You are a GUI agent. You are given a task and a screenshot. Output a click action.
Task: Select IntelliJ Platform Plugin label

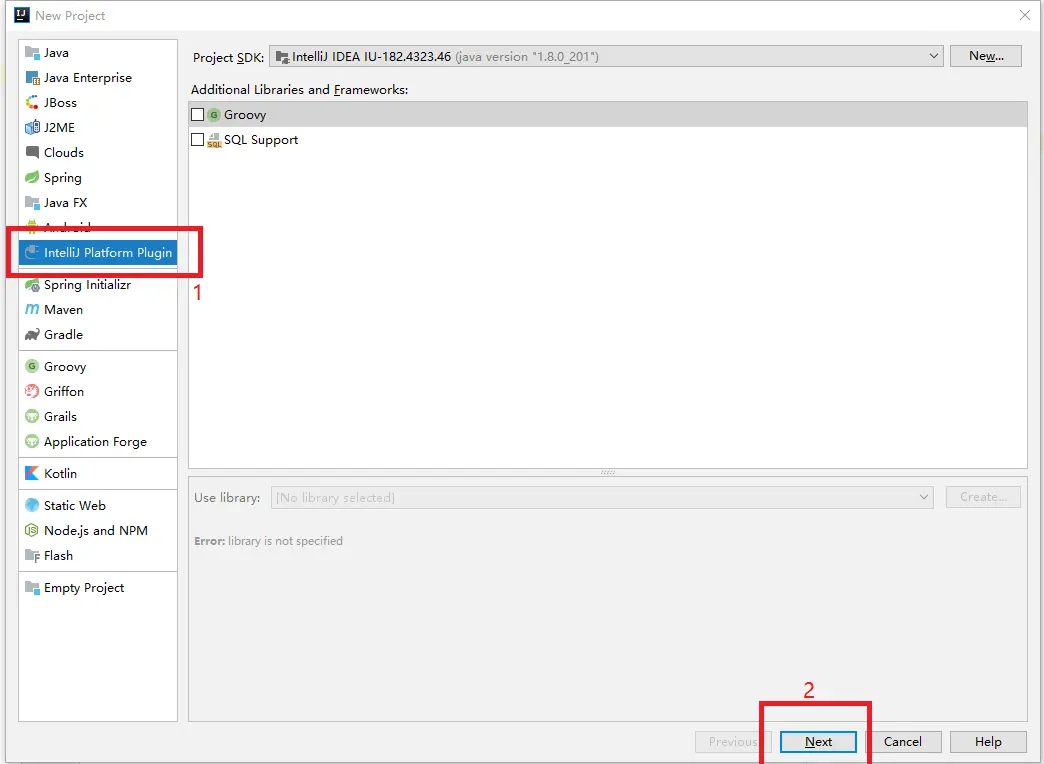(x=108, y=252)
